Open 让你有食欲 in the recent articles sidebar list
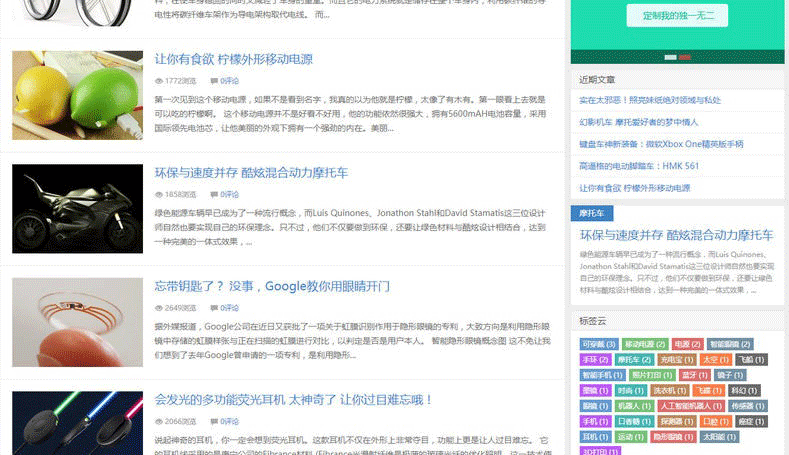This screenshot has width=789, height=455. pos(635,188)
